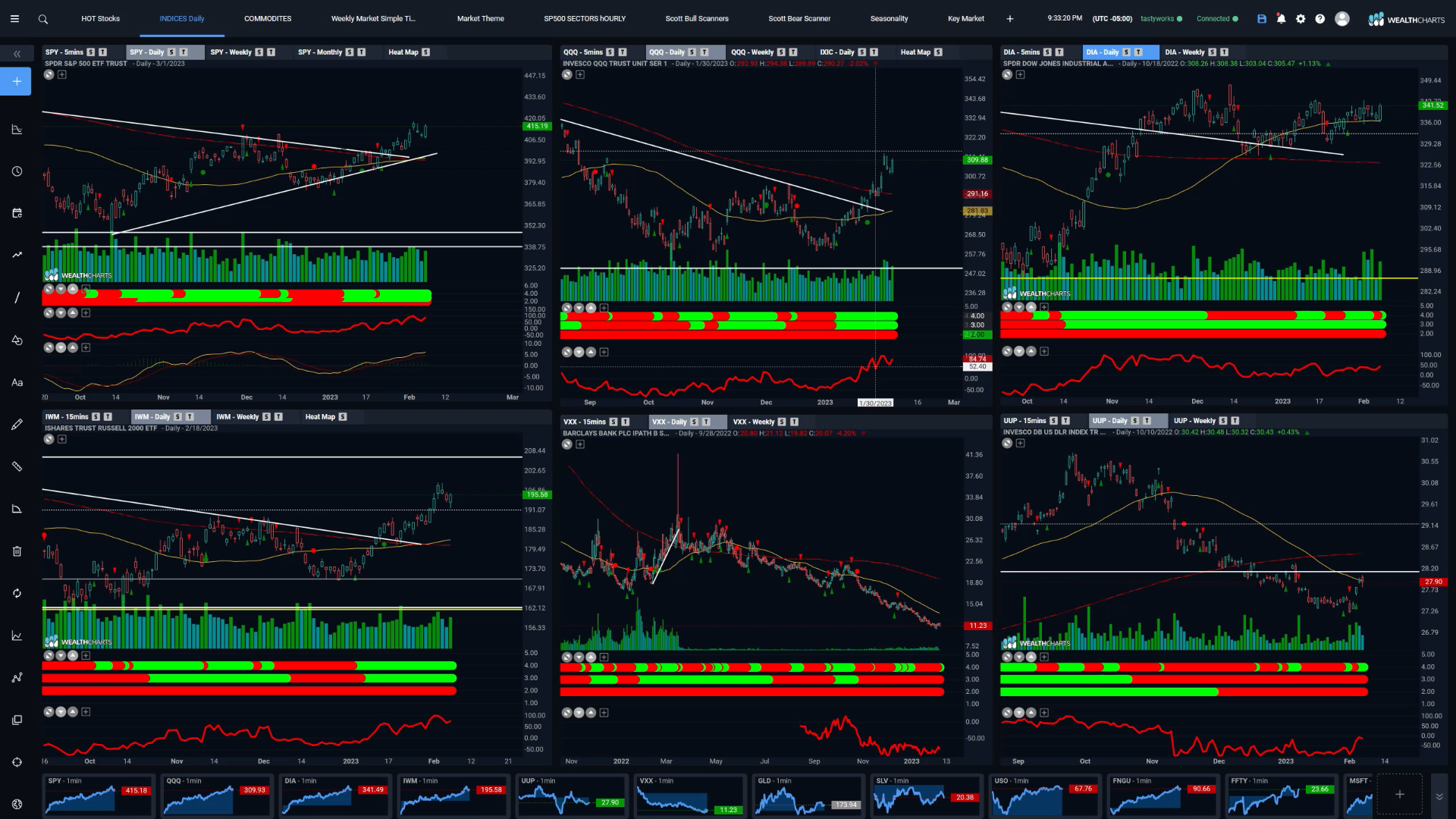1456x819 pixels.
Task: Click the trash delete drawings icon
Action: click(x=17, y=551)
